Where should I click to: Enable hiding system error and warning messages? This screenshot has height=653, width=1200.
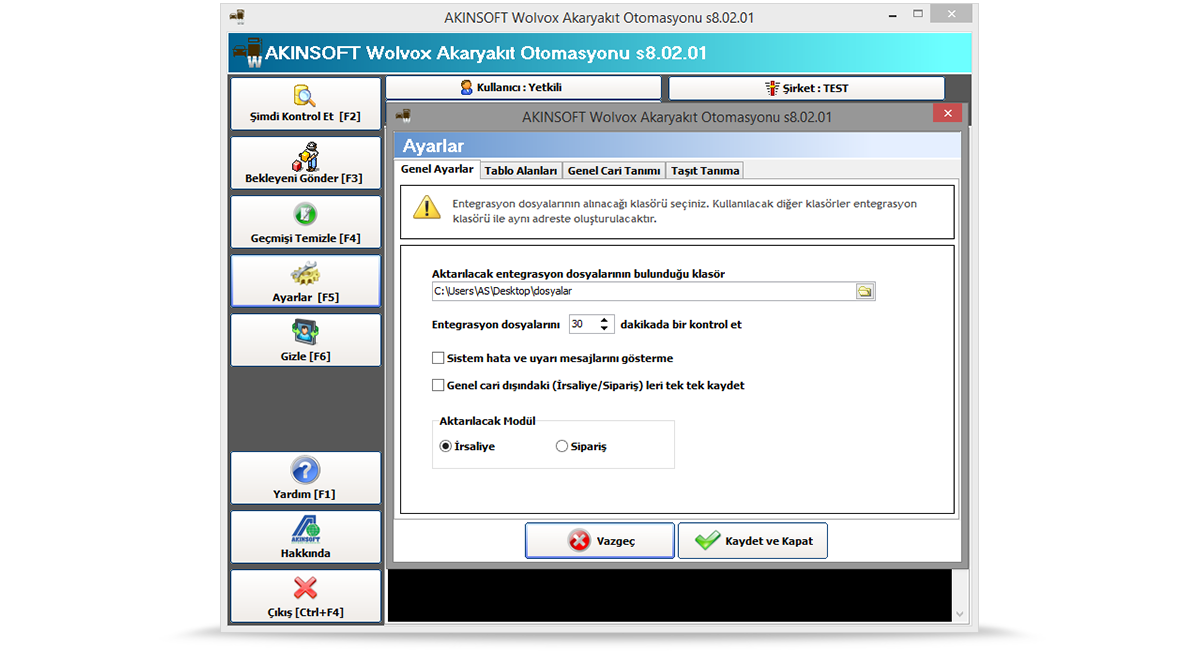pos(437,357)
